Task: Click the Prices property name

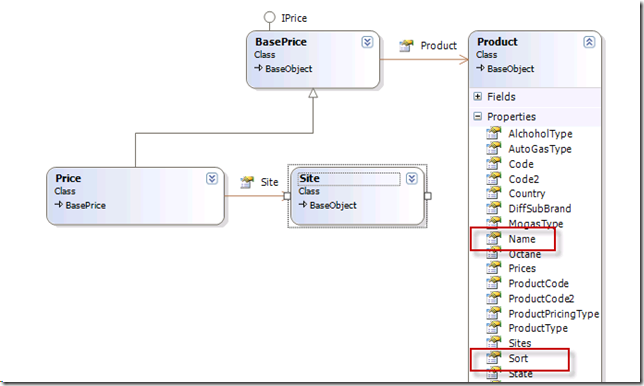Action: 522,269
